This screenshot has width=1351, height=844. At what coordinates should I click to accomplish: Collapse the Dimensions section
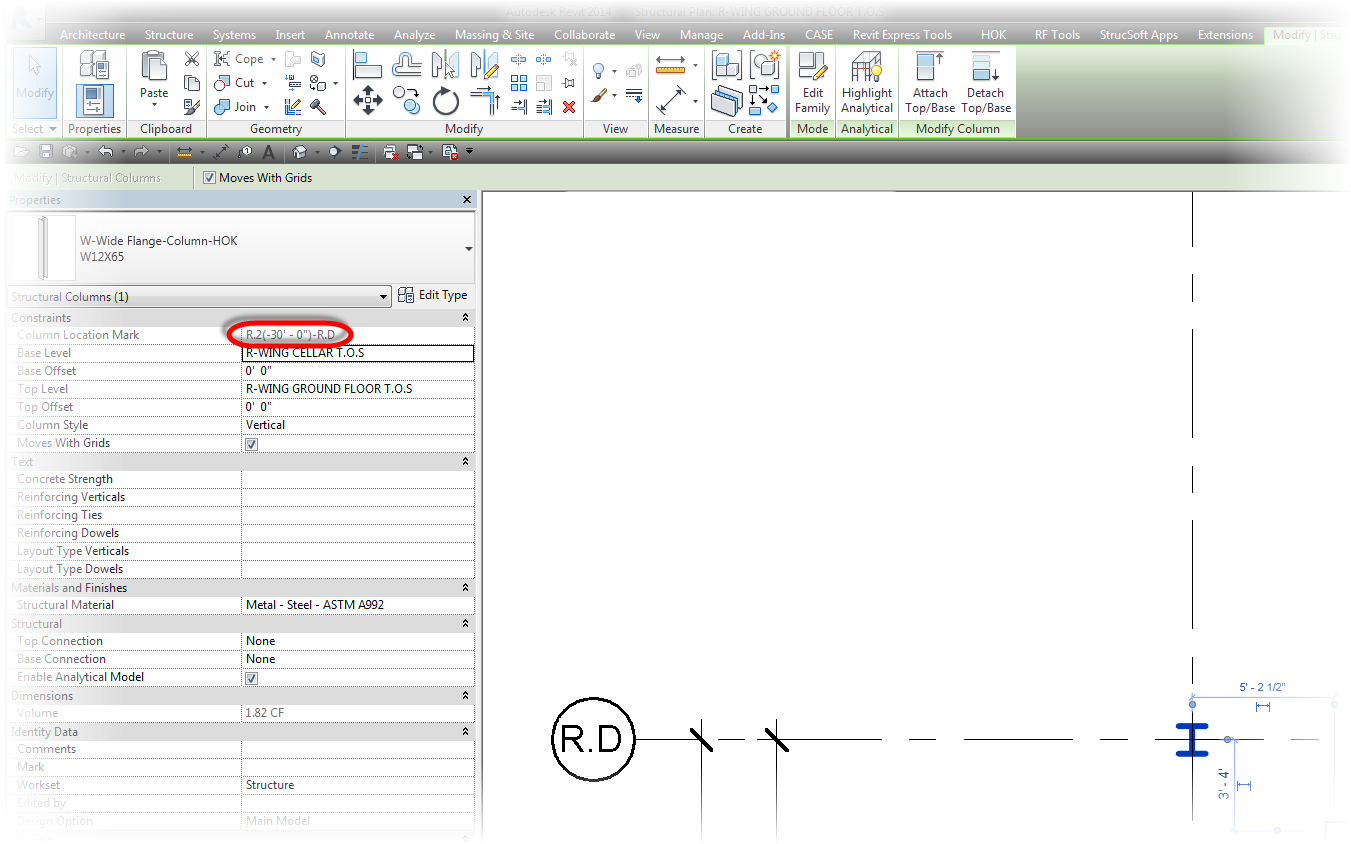[465, 696]
